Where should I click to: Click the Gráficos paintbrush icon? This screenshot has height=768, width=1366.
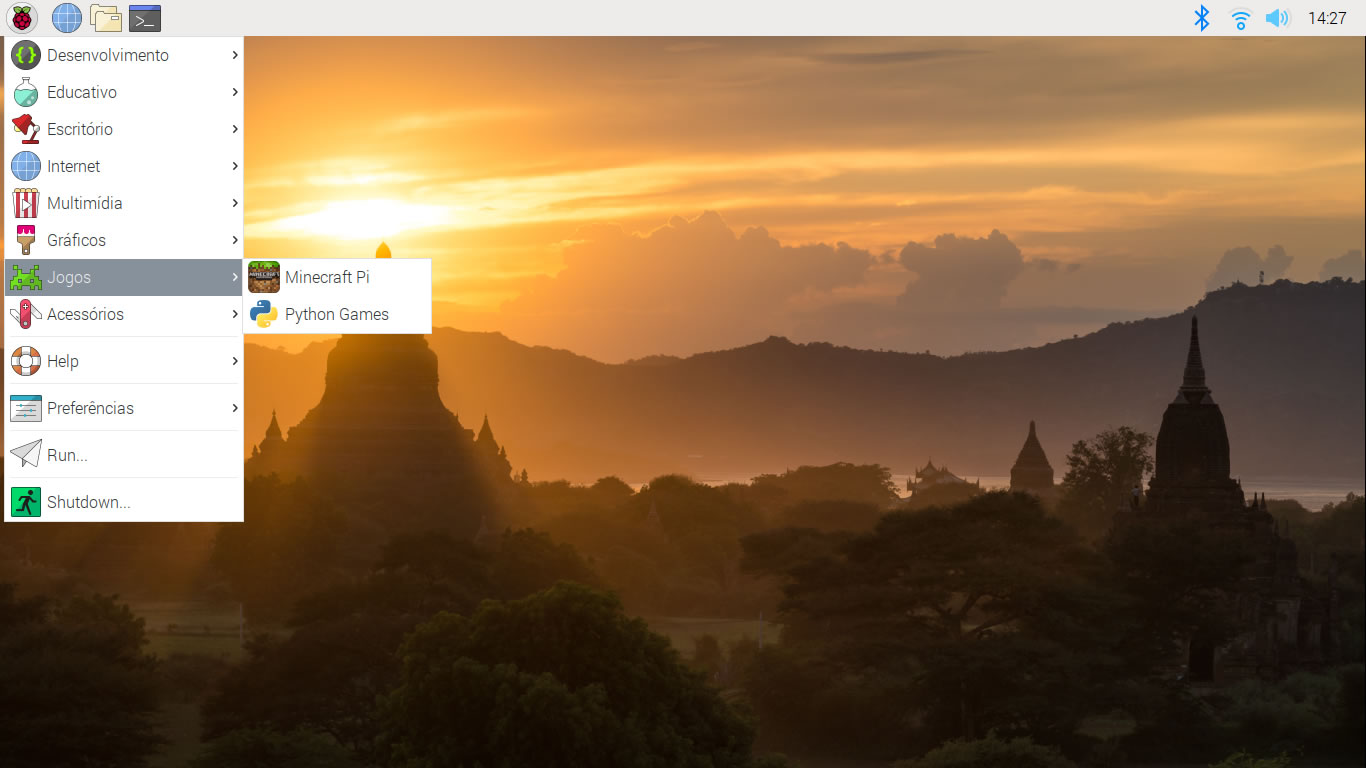tap(26, 240)
